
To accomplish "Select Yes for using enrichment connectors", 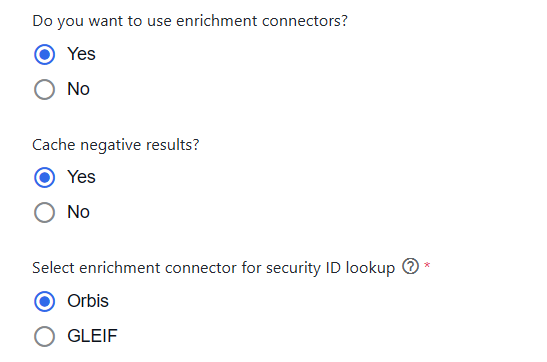I will 44,54.
